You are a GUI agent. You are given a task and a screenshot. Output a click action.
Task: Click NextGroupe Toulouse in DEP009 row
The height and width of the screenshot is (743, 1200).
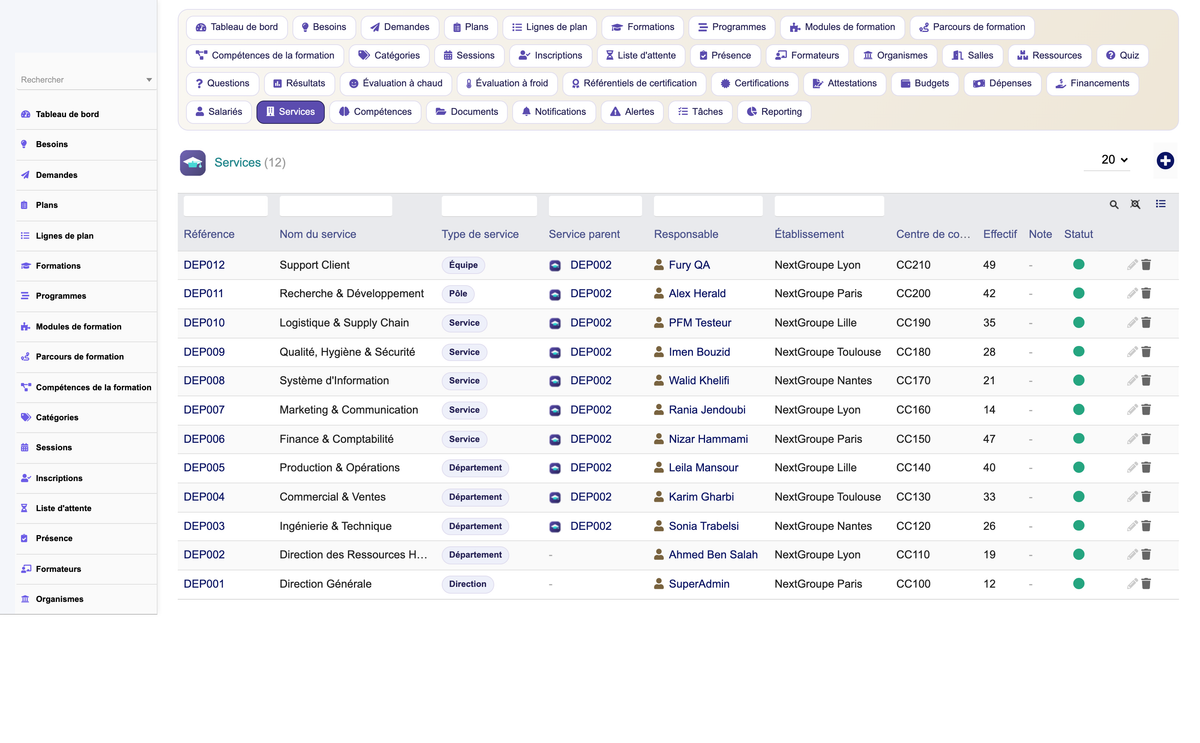click(828, 352)
